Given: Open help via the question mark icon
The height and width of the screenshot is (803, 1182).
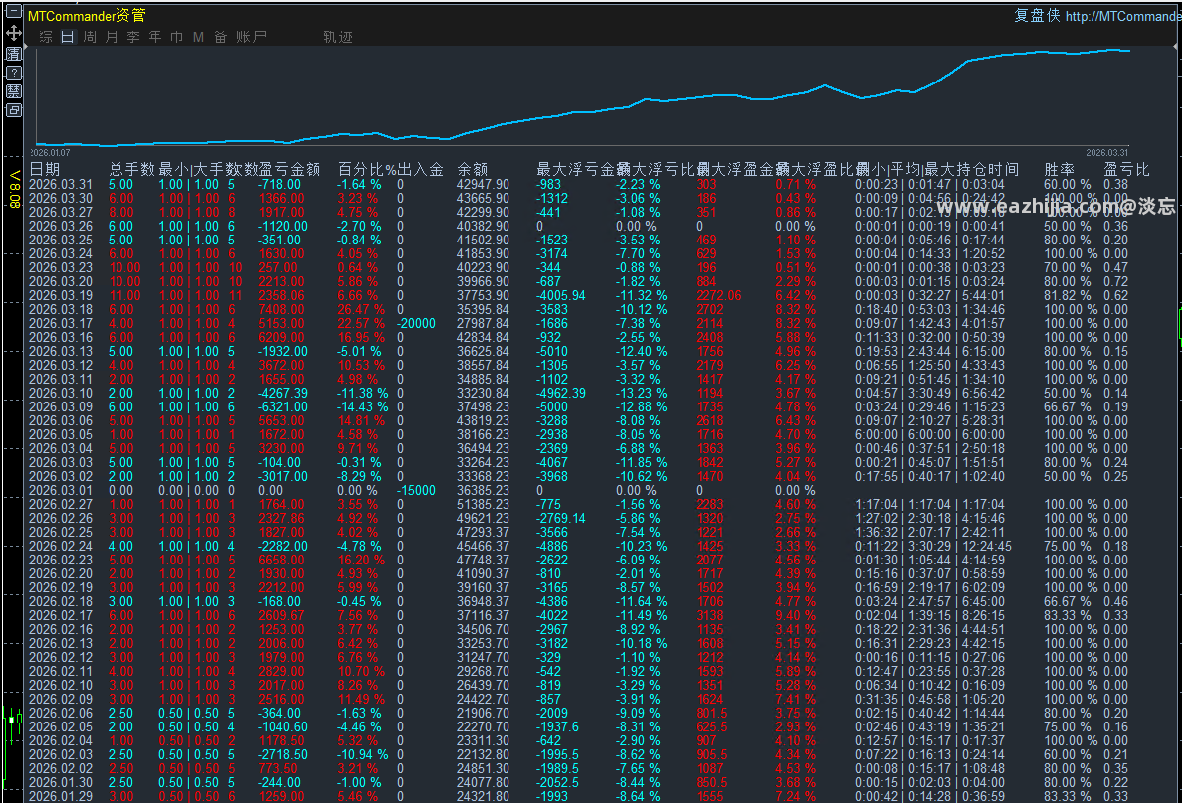Looking at the screenshot, I should [x=14, y=73].
